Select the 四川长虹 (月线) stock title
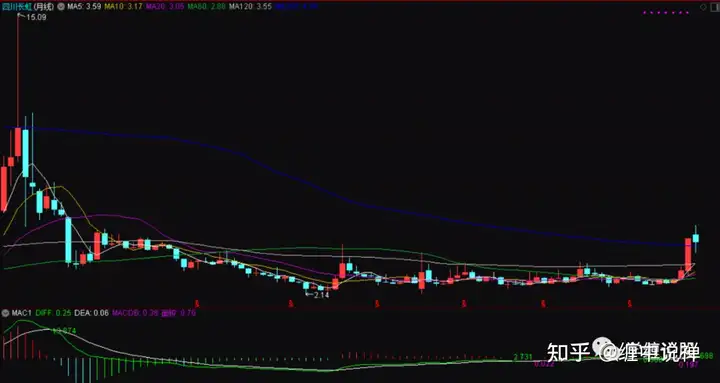Viewport: 720px width, 383px height. pyautogui.click(x=28, y=7)
